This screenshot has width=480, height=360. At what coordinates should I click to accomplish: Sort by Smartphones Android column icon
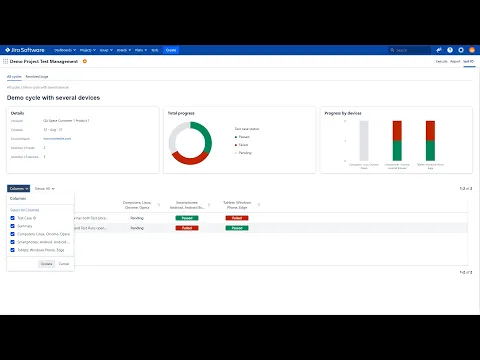[209, 205]
